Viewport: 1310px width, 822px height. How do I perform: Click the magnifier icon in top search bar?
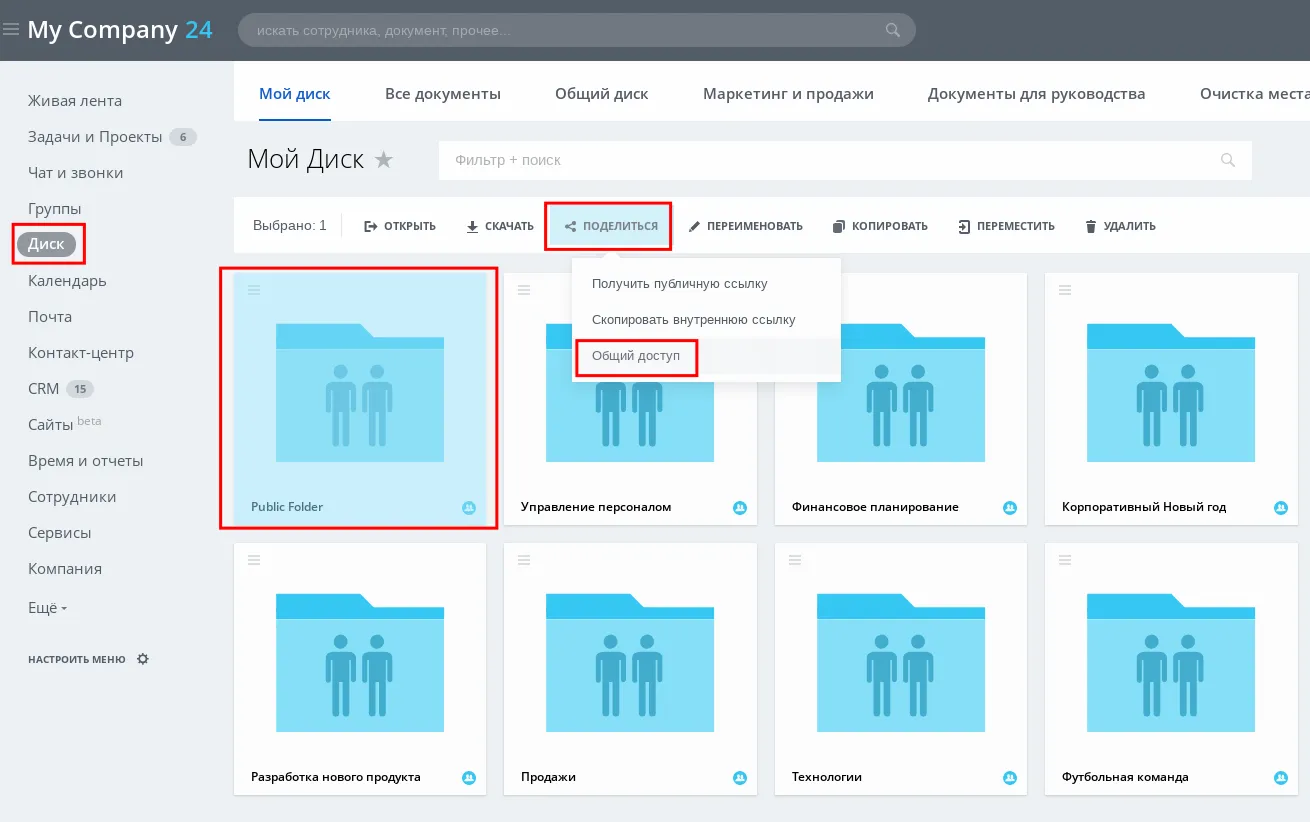coord(893,30)
